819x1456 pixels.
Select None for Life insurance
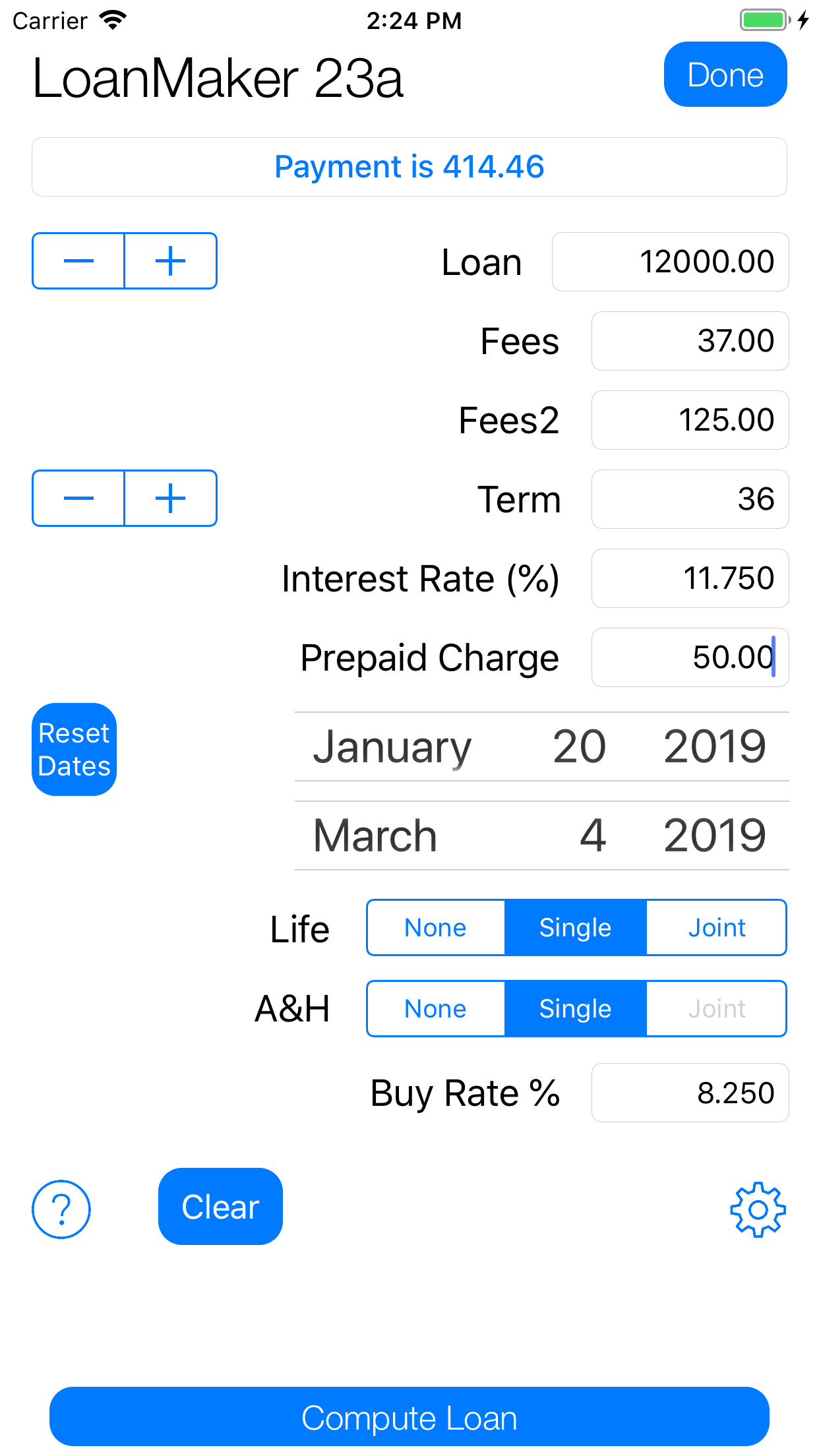point(436,928)
